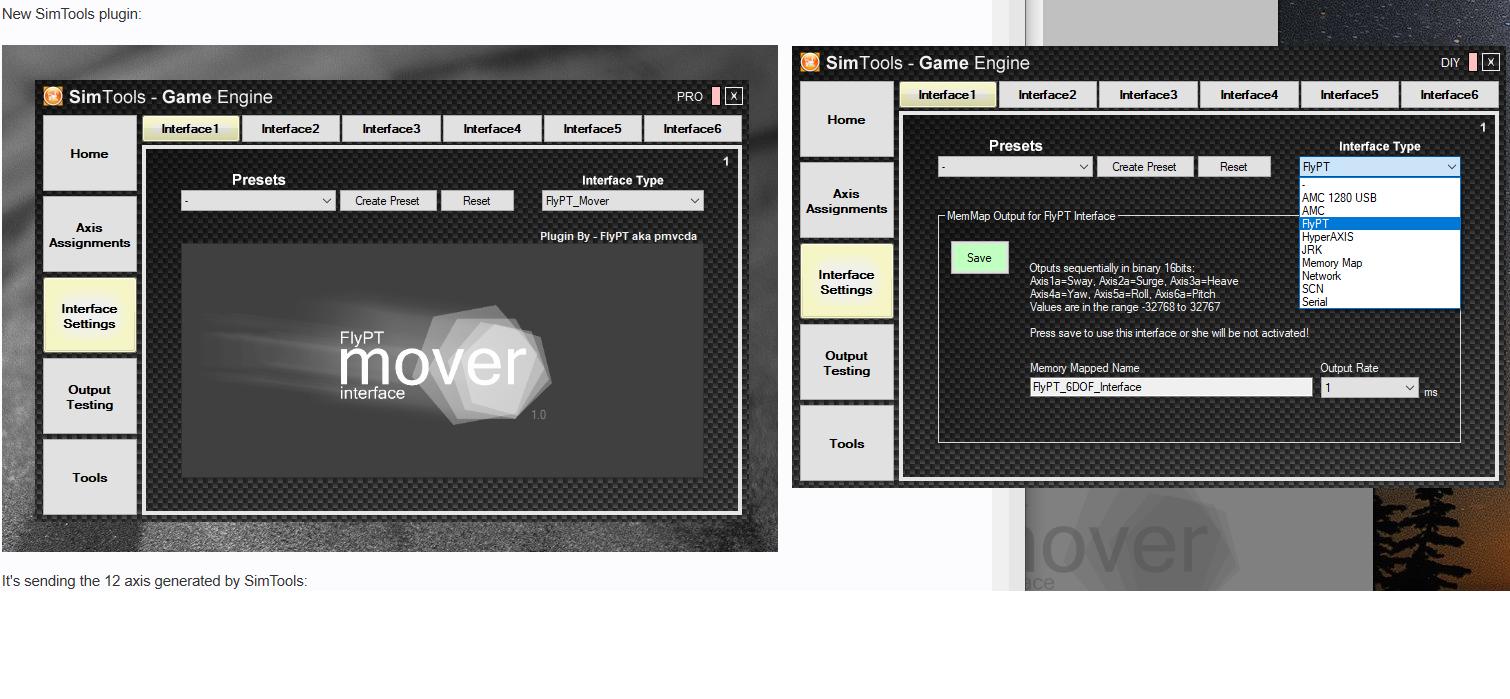Viewport: 1510px width, 699px height.
Task: Switch to Interface5 tab in DIY window
Action: coord(1349,94)
